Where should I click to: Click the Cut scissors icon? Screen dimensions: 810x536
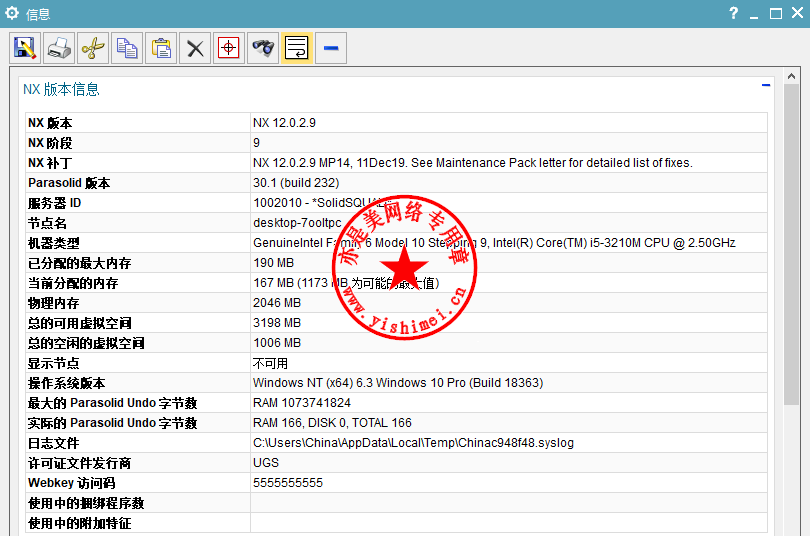[93, 49]
